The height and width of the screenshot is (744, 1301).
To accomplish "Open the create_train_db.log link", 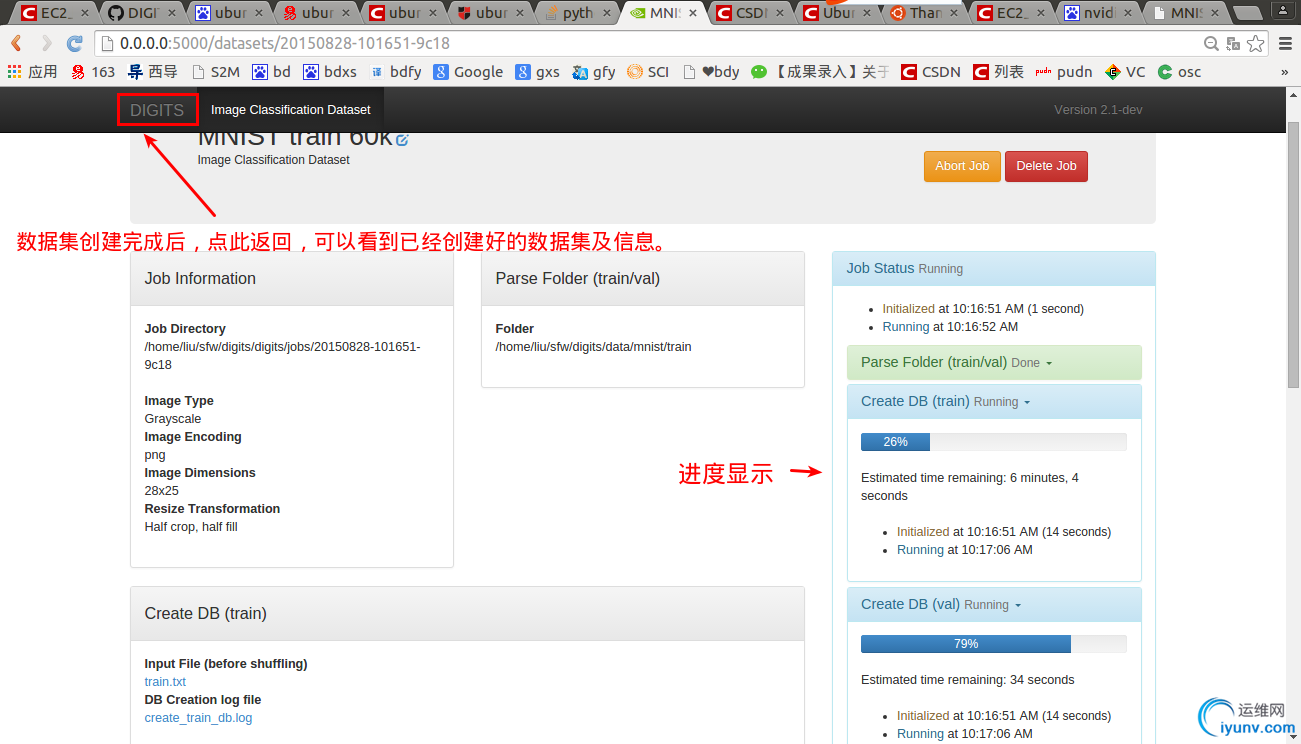I will pos(198,718).
